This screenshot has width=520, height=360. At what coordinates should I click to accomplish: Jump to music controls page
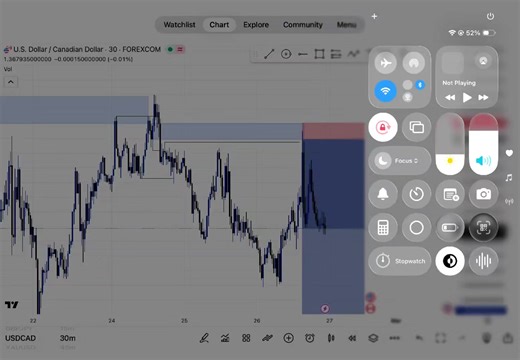(509, 178)
